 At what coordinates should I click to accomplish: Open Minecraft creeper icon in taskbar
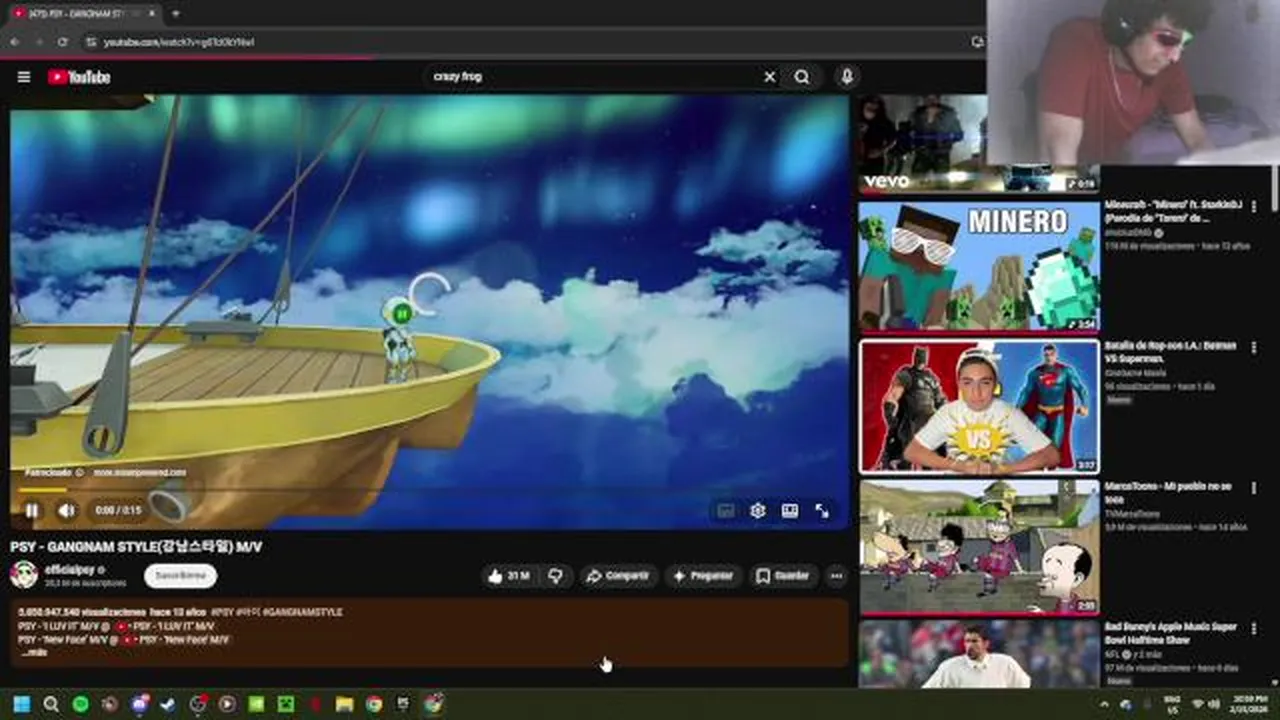286,704
